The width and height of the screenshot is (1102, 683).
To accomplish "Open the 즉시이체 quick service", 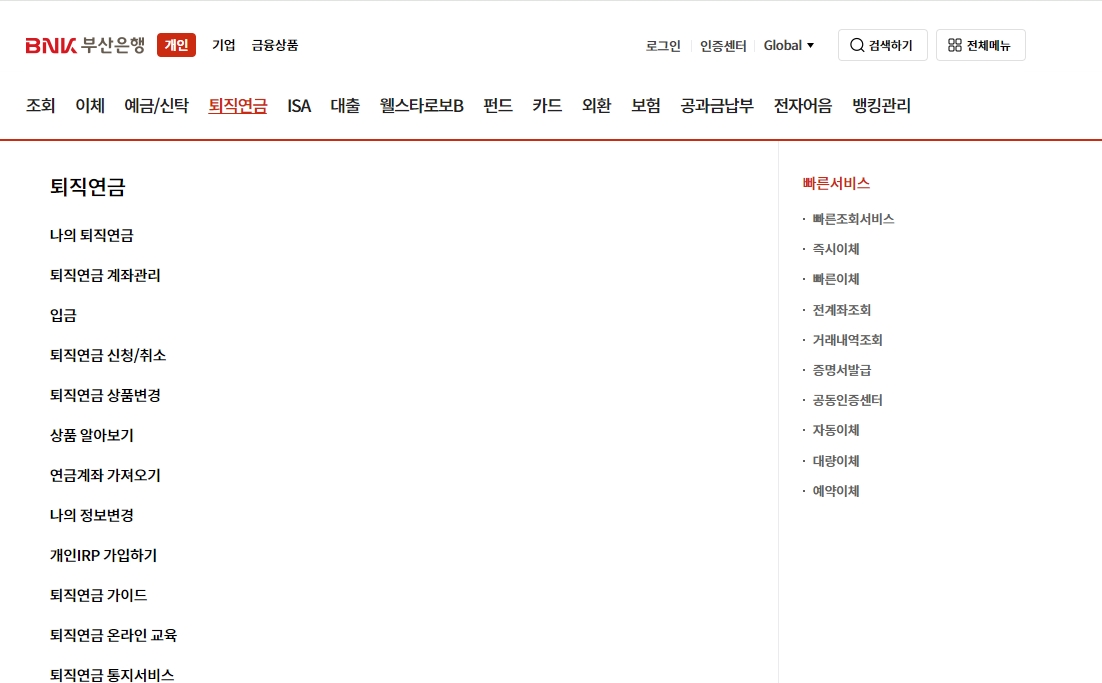I will [x=834, y=248].
